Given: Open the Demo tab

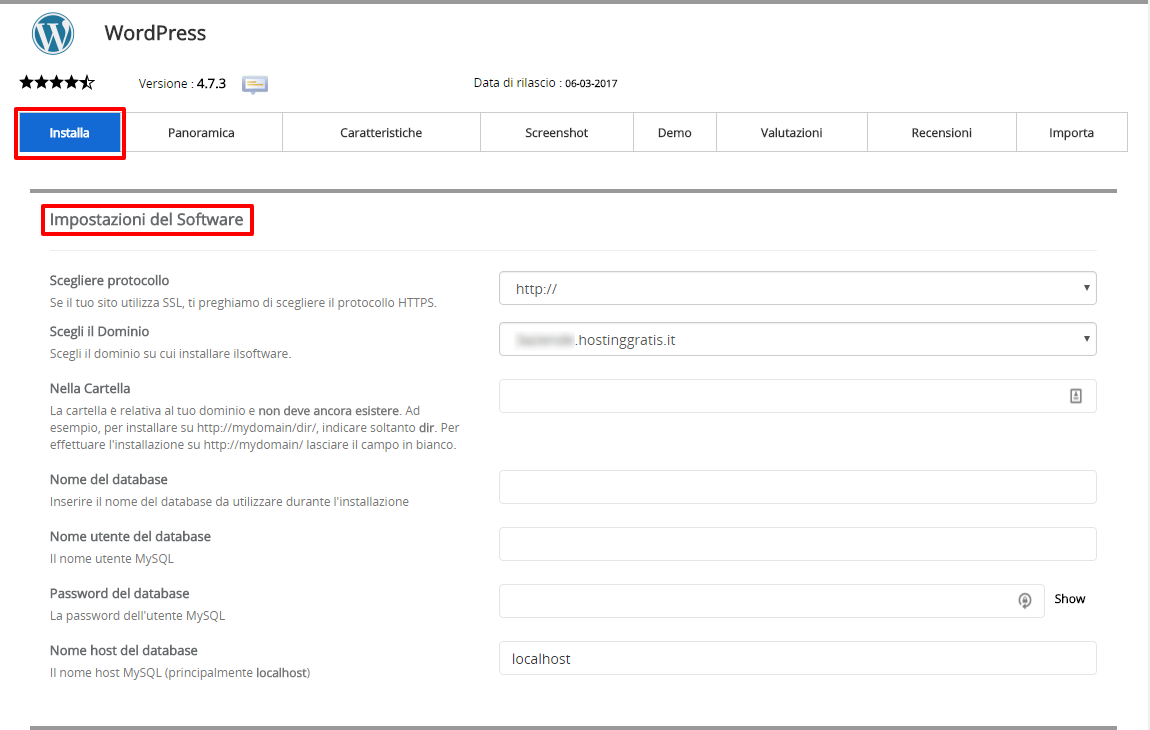Looking at the screenshot, I should coord(675,133).
